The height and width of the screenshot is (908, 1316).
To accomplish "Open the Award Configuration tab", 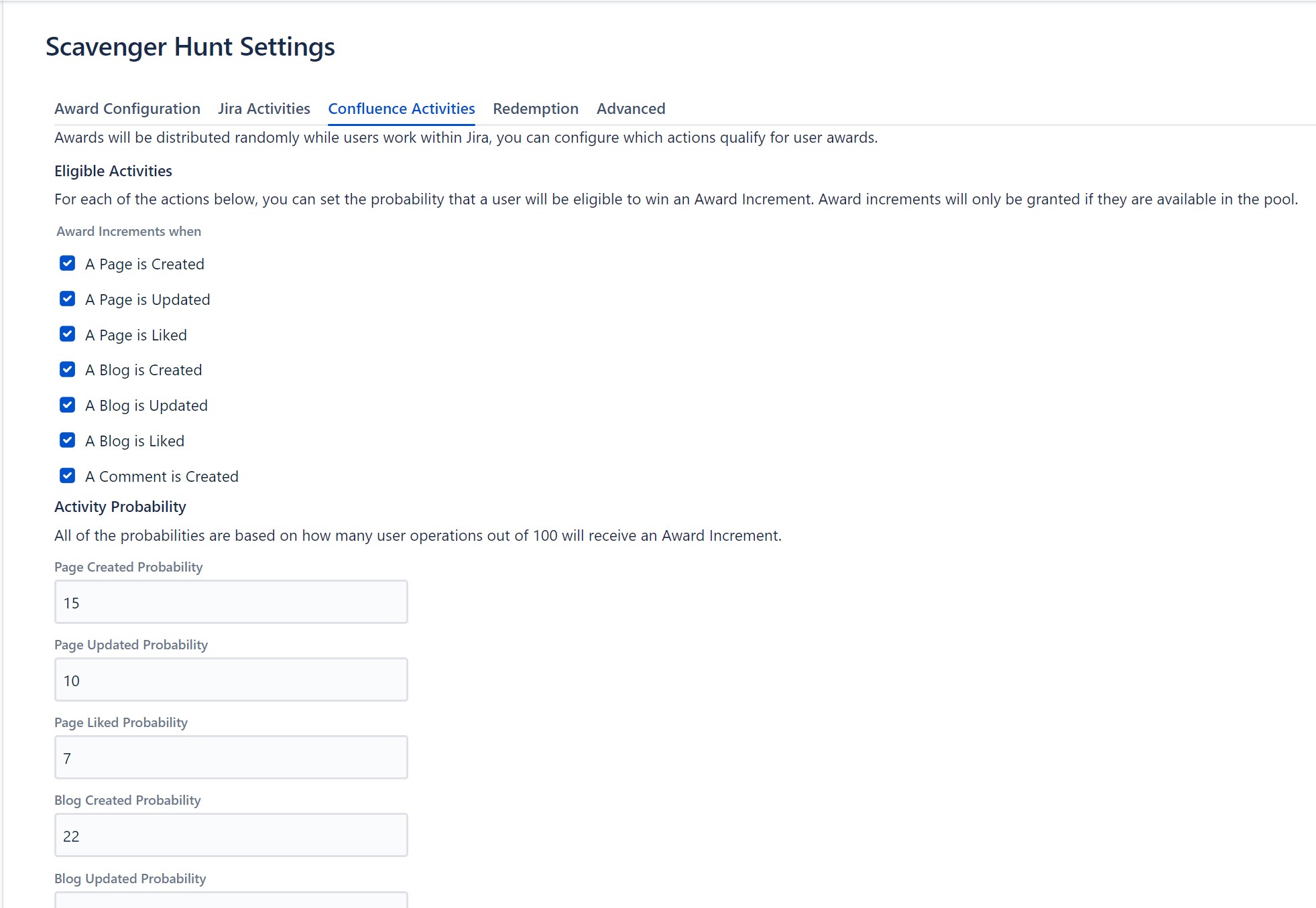I will [127, 109].
